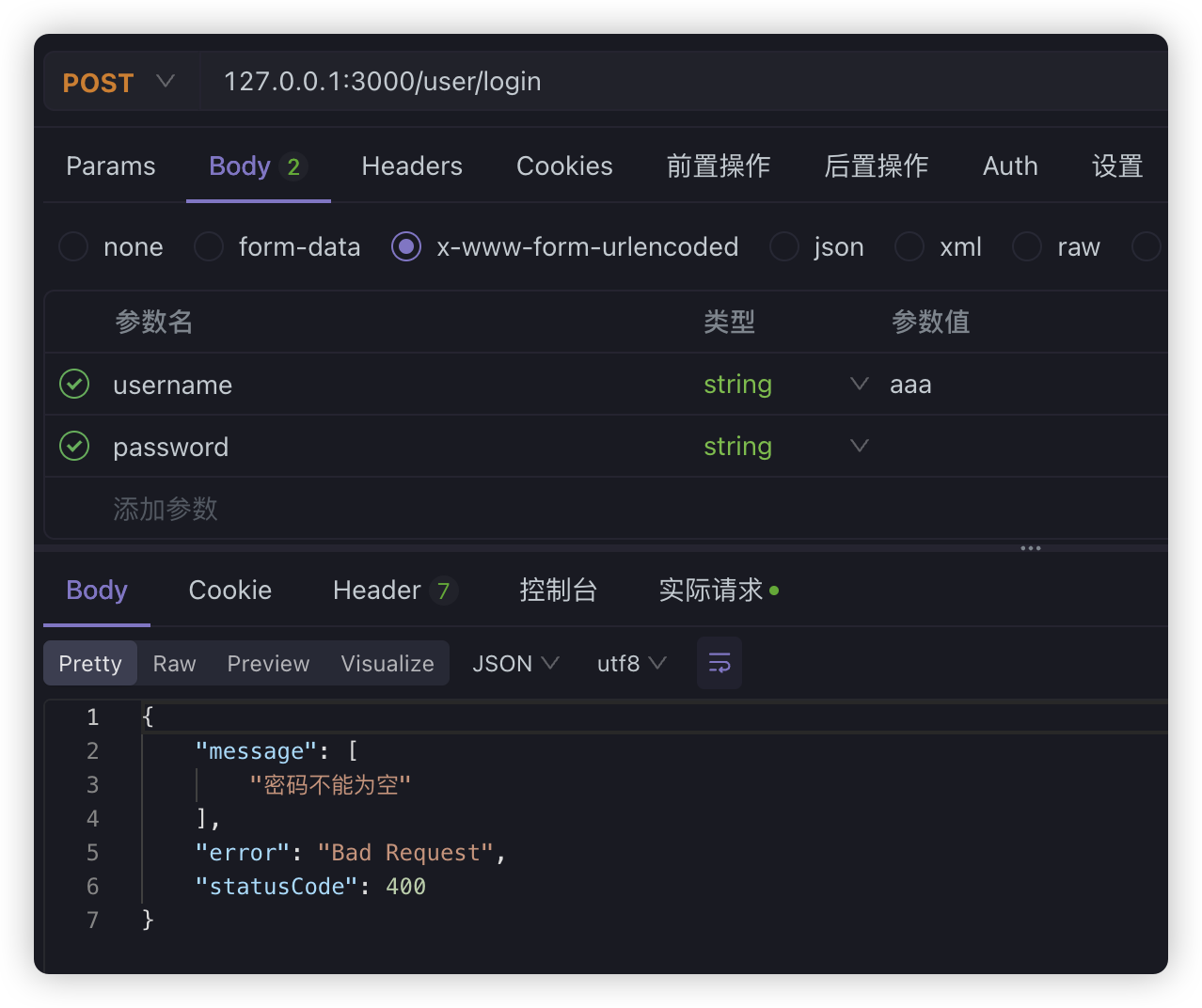Expand the username type string dropdown

859,384
